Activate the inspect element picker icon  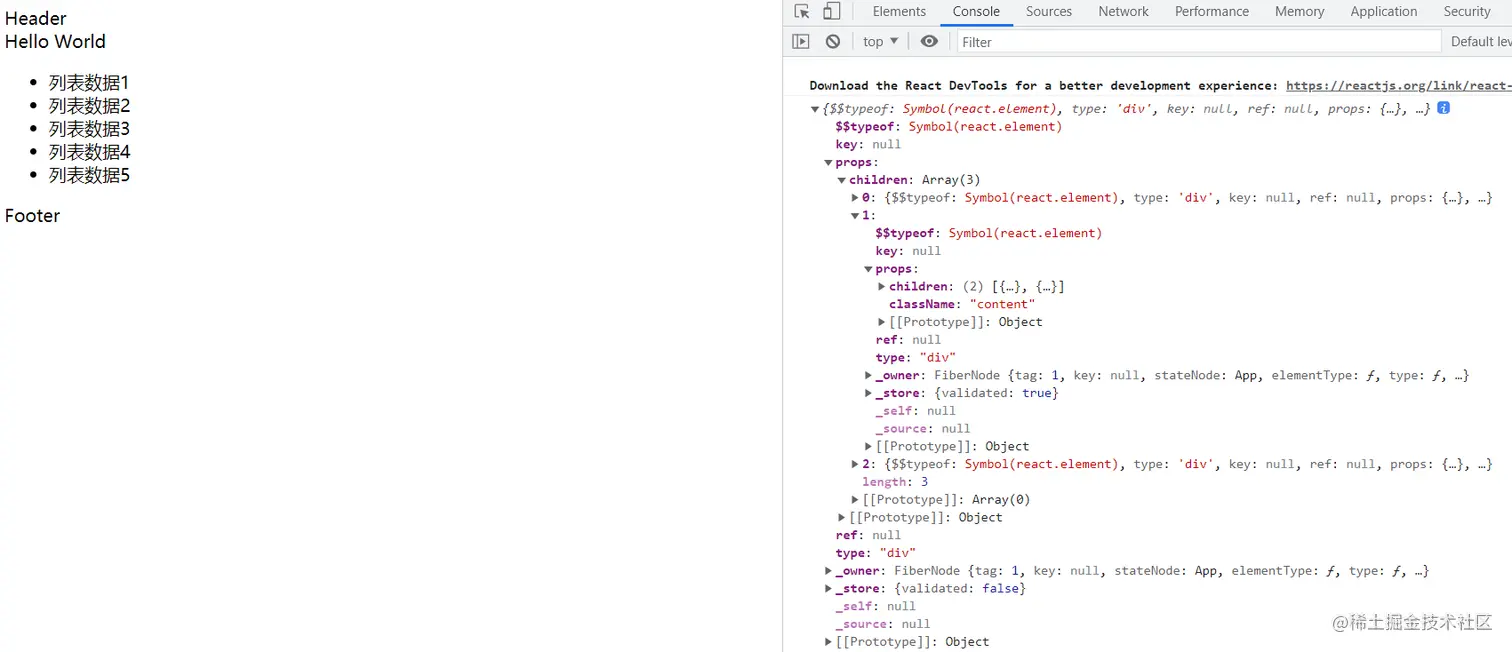click(802, 12)
